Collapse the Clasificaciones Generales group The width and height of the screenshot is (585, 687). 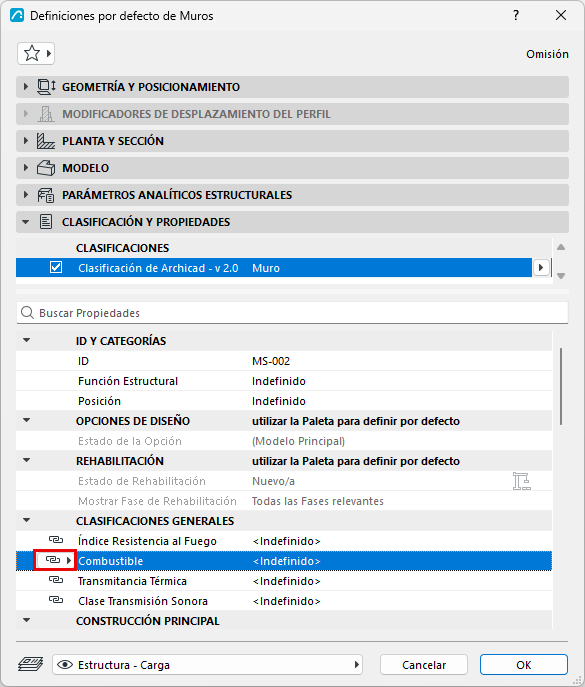click(x=27, y=520)
